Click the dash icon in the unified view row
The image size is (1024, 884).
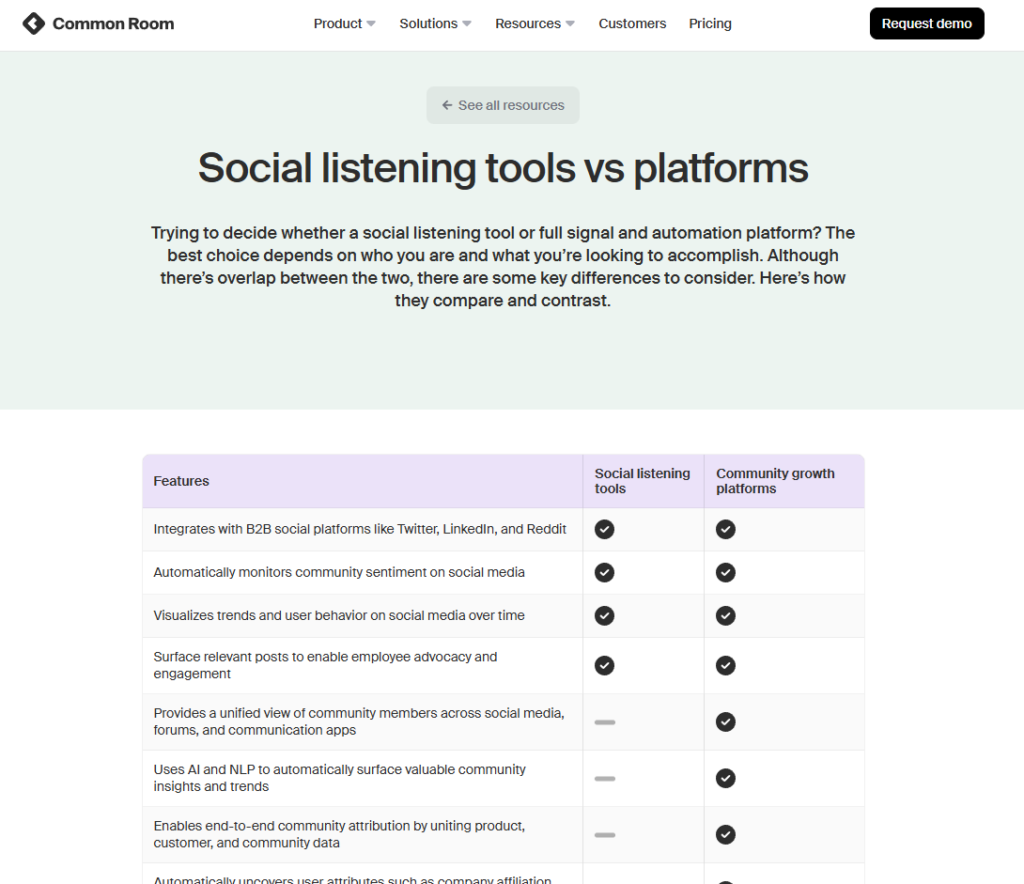[604, 721]
